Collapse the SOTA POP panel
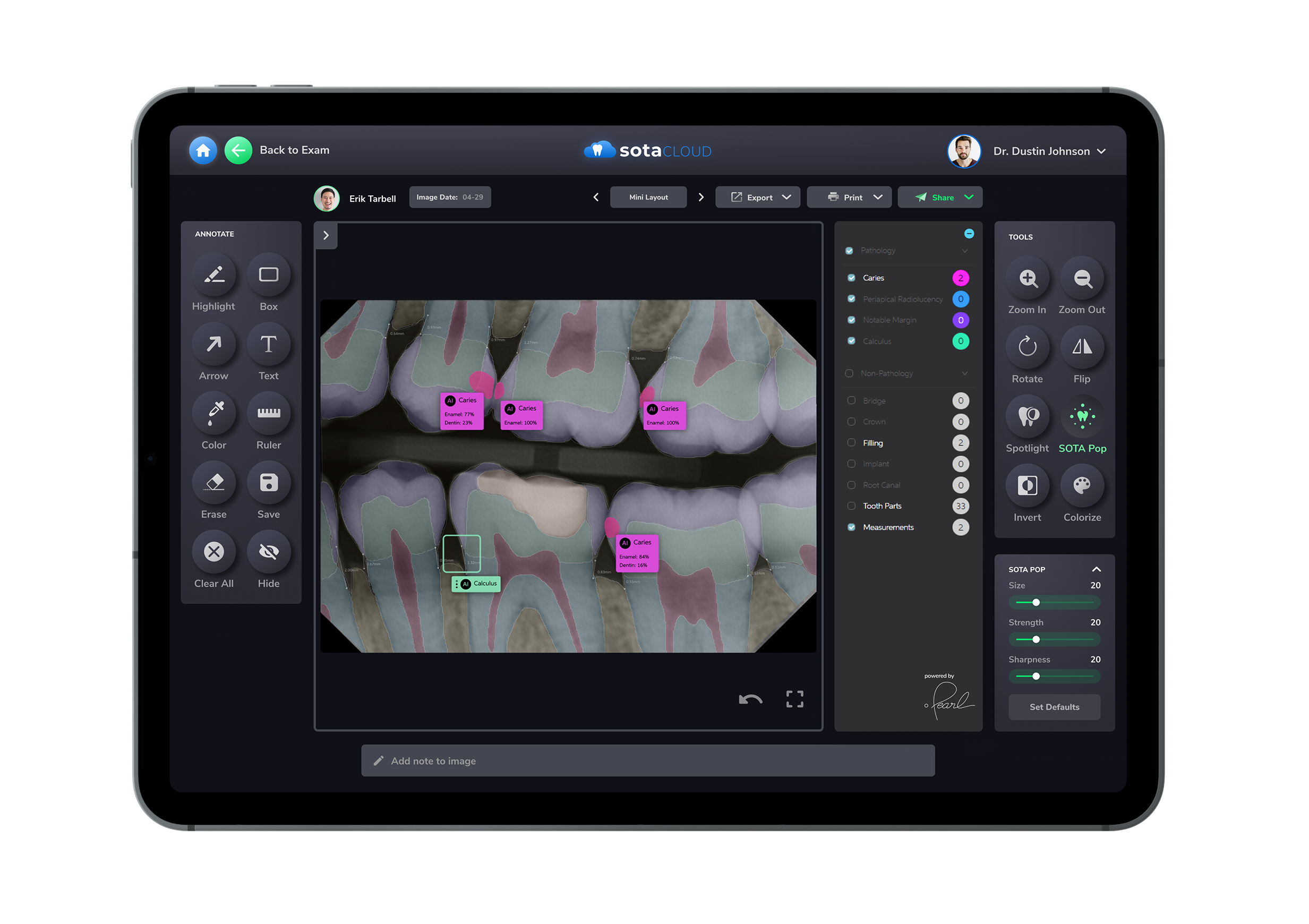Viewport: 1309px width, 924px height. pyautogui.click(x=1096, y=569)
